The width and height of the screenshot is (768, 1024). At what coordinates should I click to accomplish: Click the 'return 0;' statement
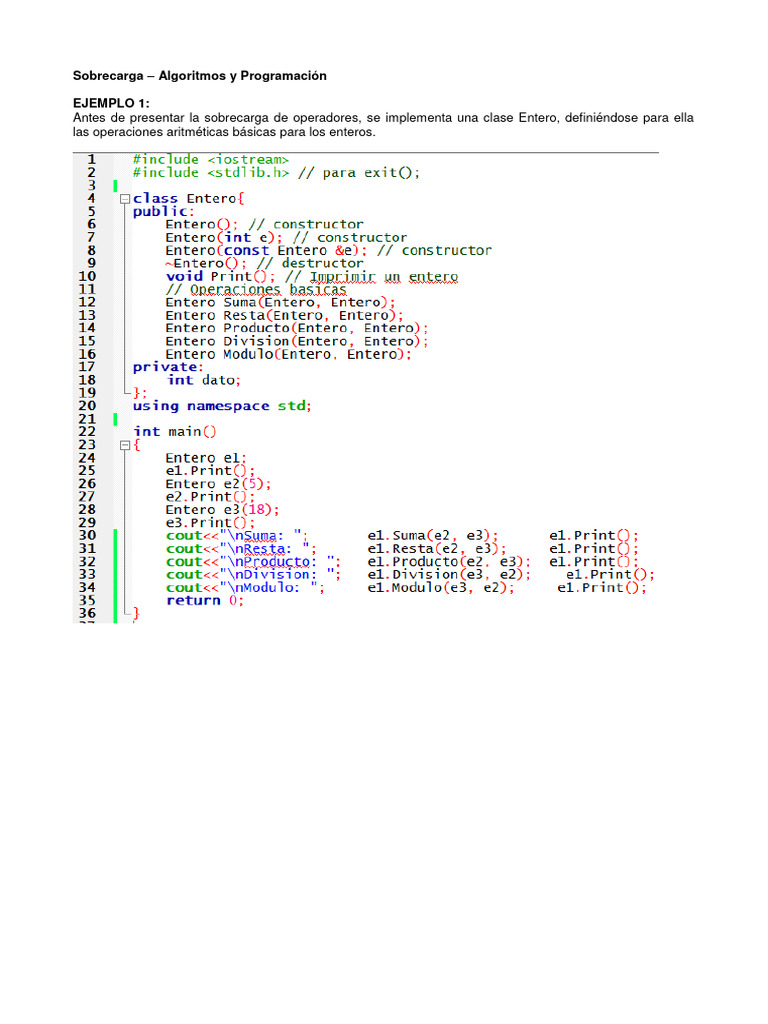[204, 600]
